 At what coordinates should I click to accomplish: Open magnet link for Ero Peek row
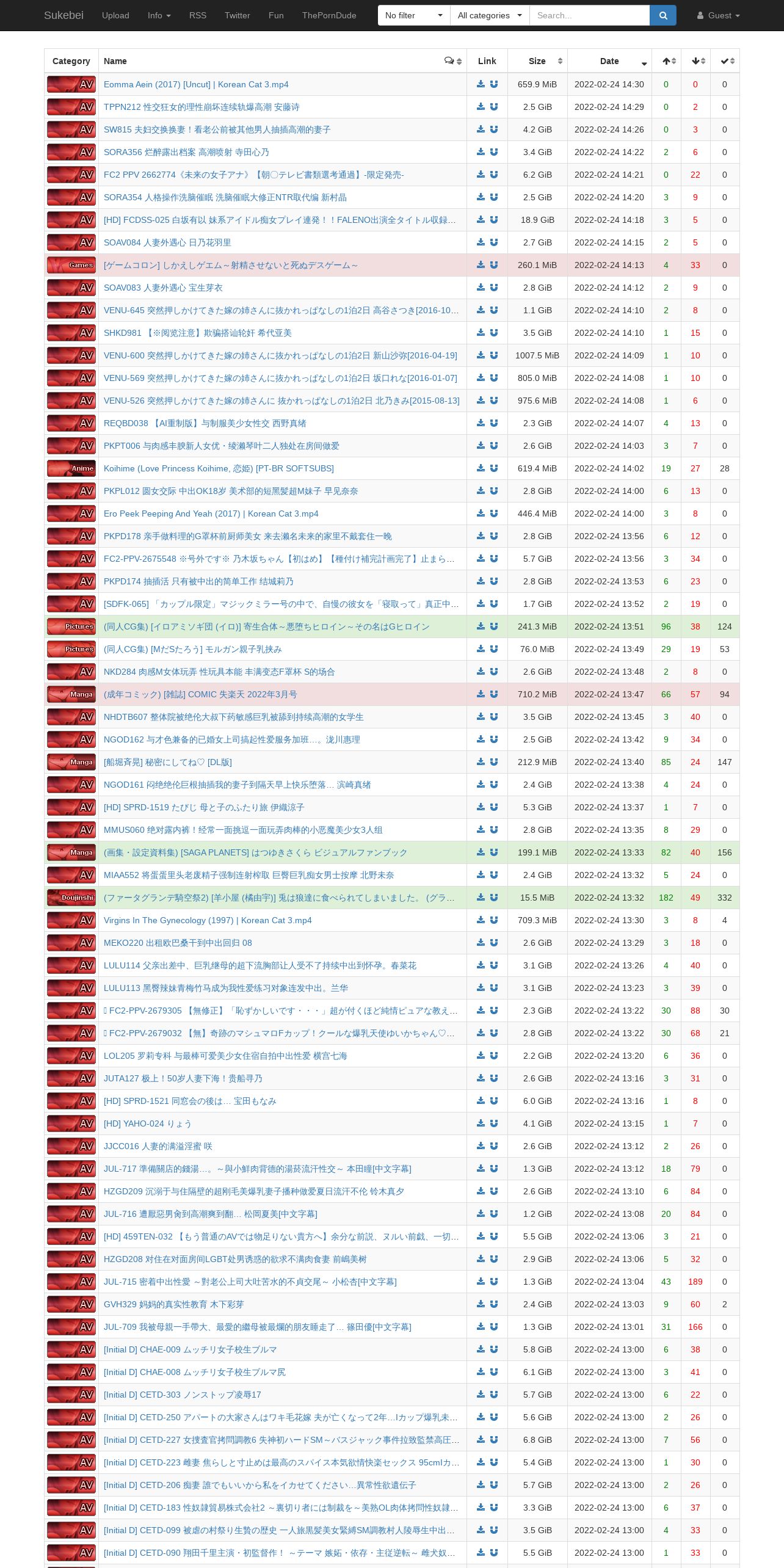pos(494,514)
